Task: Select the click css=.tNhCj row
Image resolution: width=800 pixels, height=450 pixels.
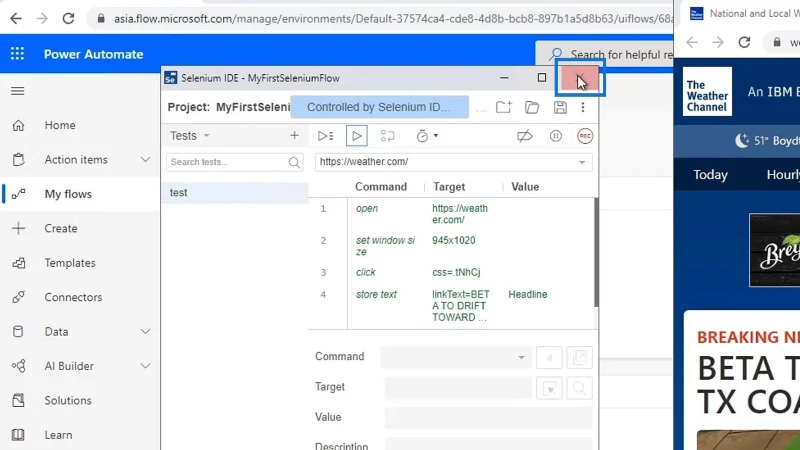Action: click(x=452, y=272)
